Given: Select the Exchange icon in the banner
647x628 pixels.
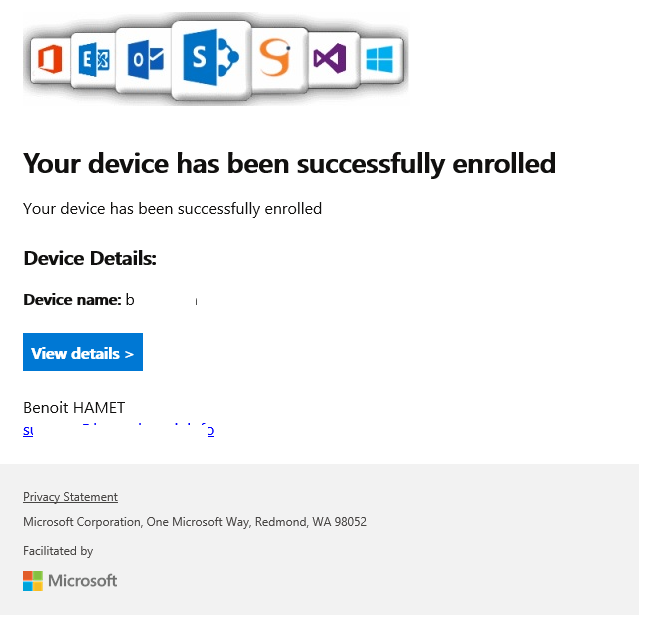Looking at the screenshot, I should tap(95, 60).
